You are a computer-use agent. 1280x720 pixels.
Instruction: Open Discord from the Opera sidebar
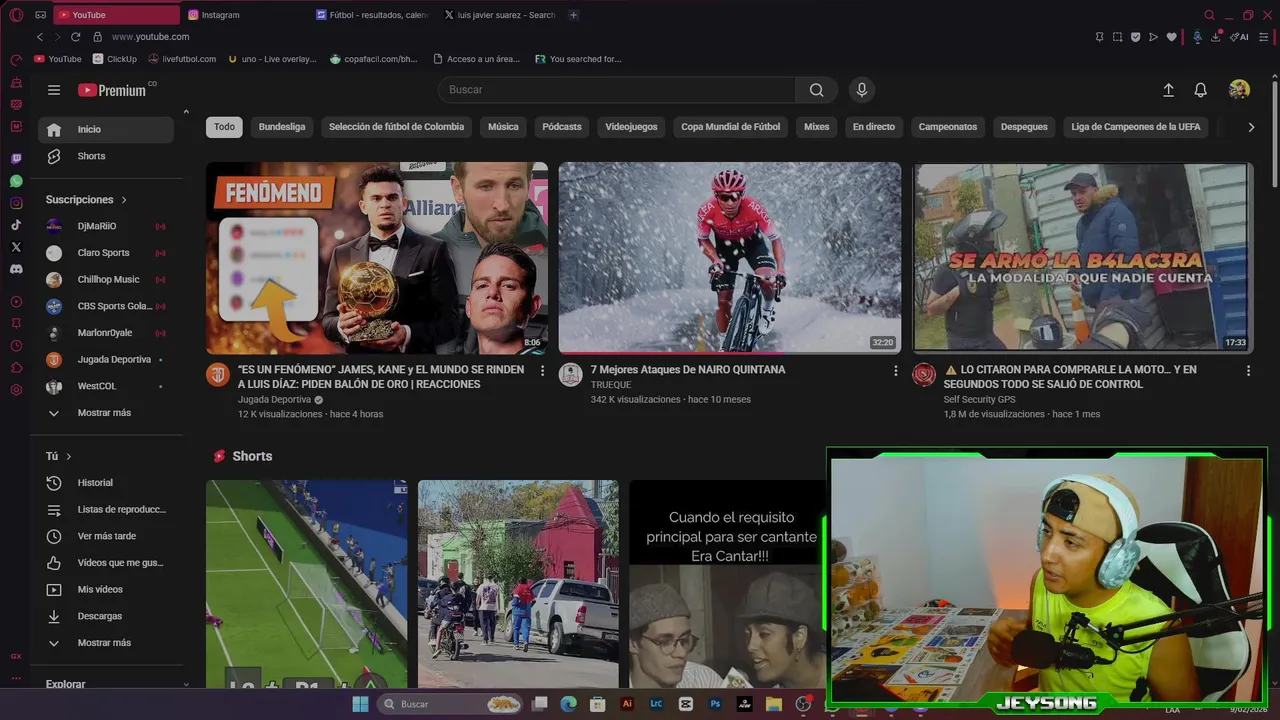pyautogui.click(x=16, y=269)
